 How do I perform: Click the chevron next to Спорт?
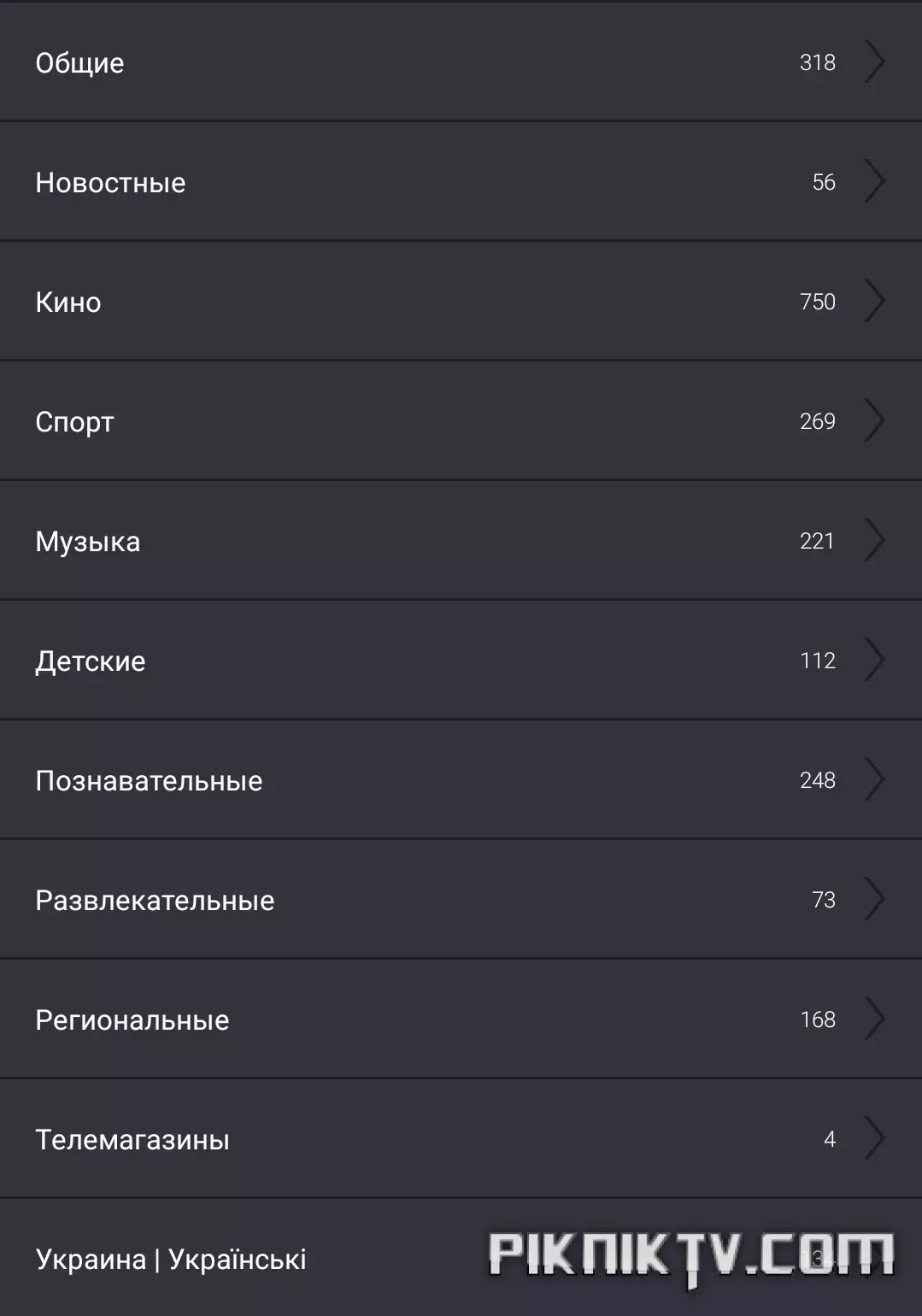[x=874, y=420]
